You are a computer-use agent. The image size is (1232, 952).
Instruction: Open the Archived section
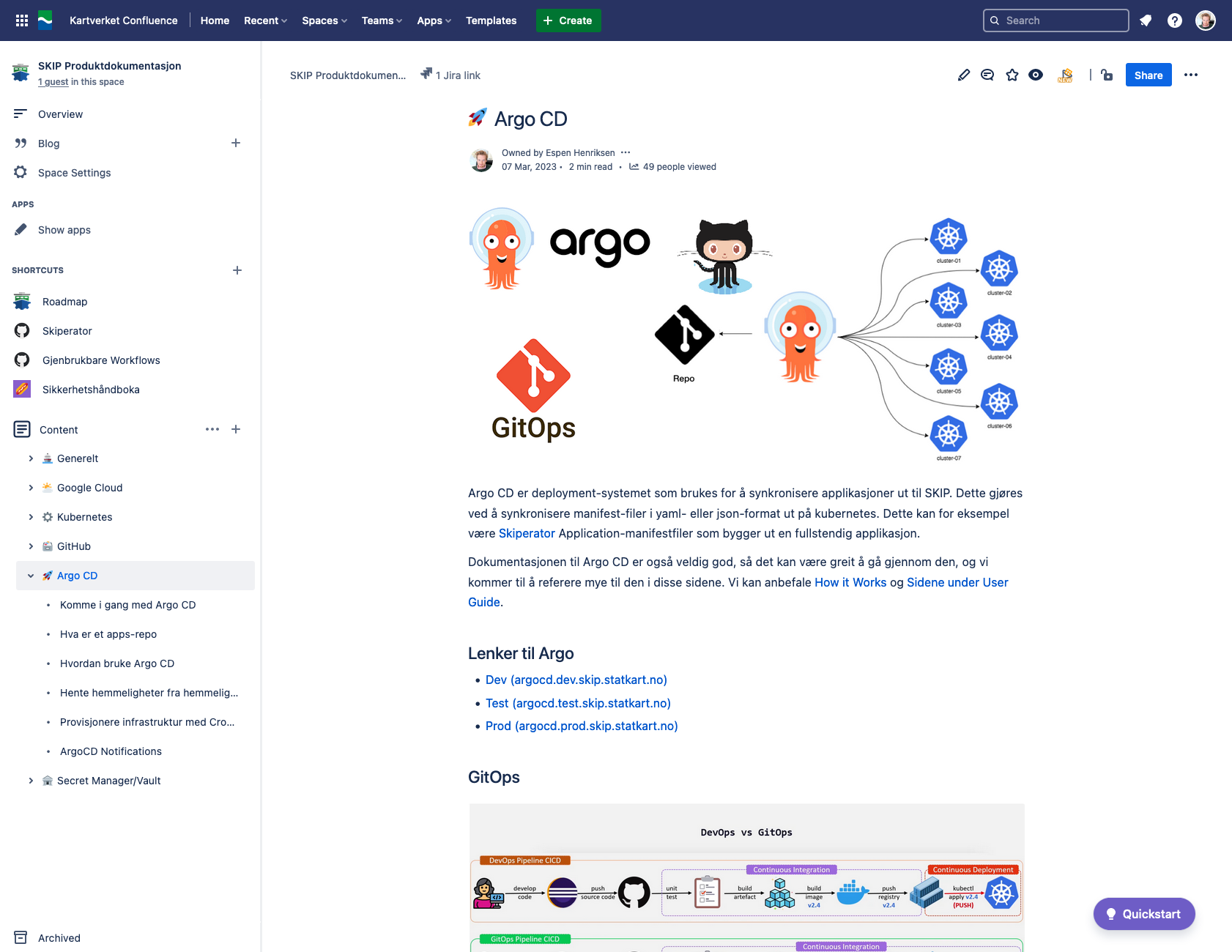59,938
